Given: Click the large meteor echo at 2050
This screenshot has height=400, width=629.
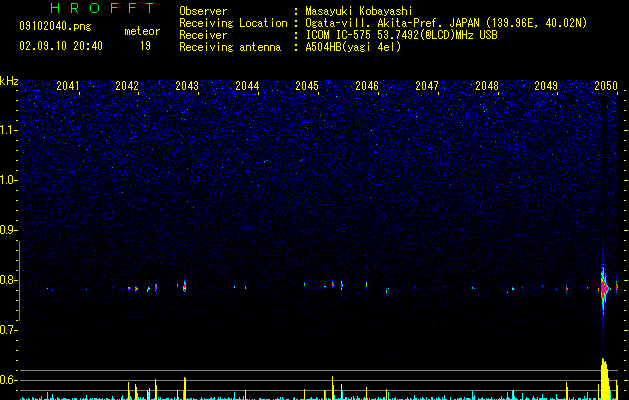Looking at the screenshot, I should (604, 287).
